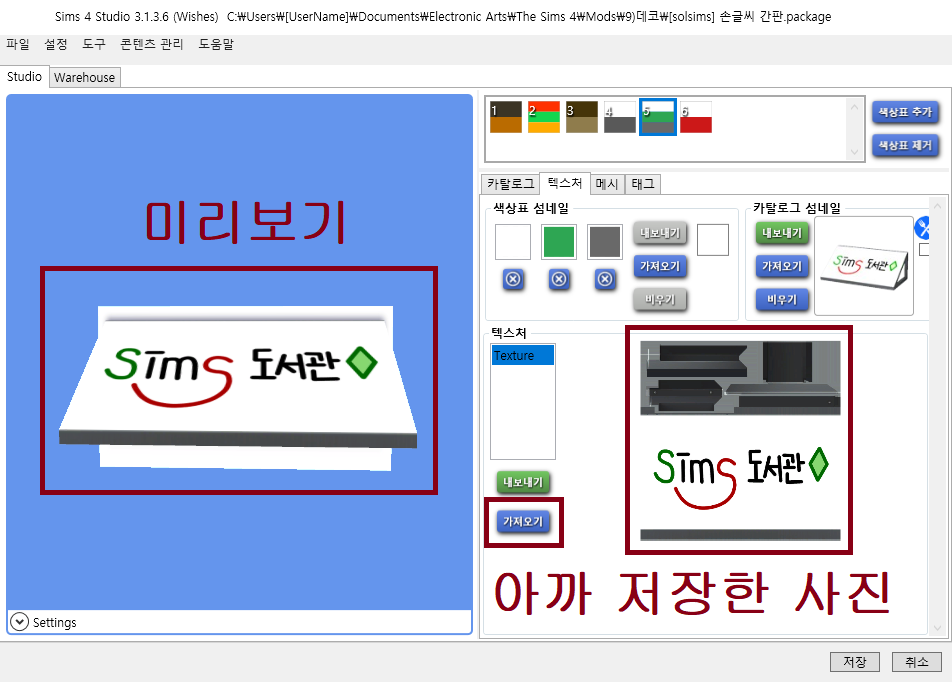This screenshot has height=682, width=952.
Task: Click the 가져오기 texture import button
Action: [x=523, y=521]
